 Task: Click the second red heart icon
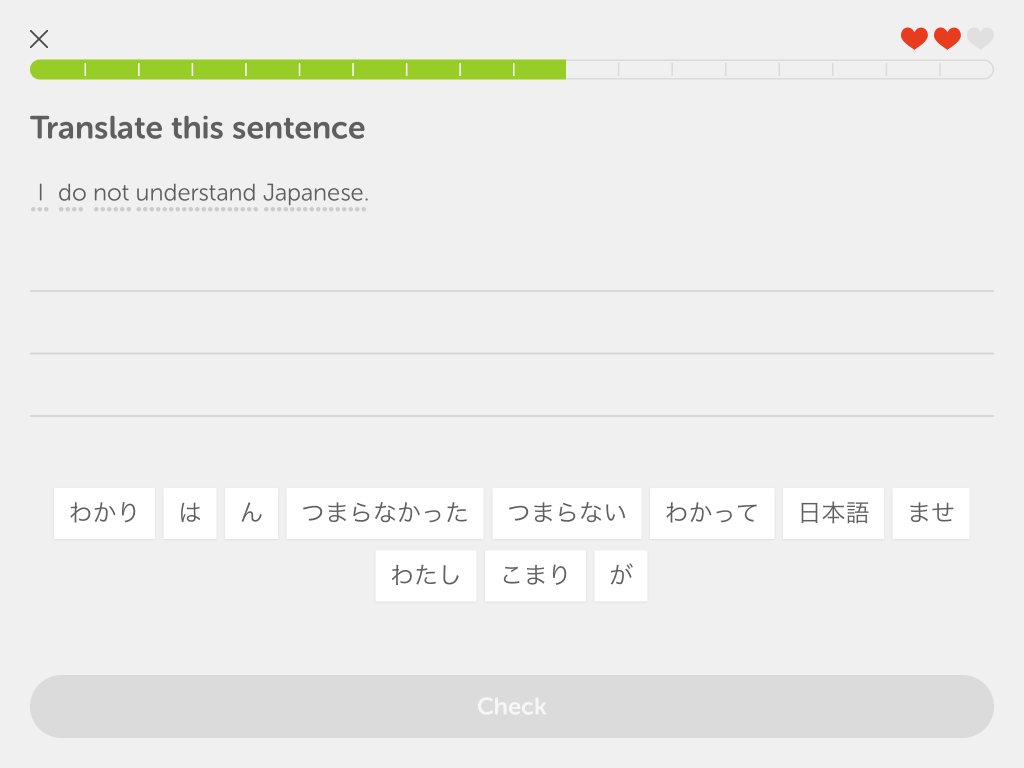click(948, 39)
